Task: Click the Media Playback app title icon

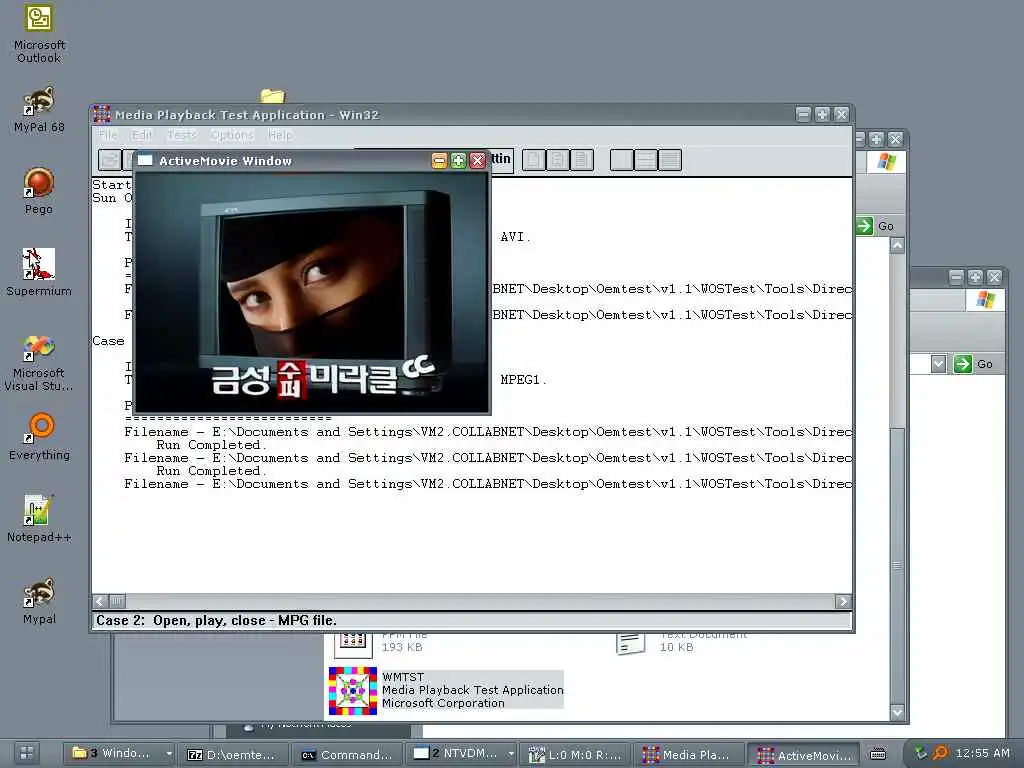Action: tap(102, 114)
